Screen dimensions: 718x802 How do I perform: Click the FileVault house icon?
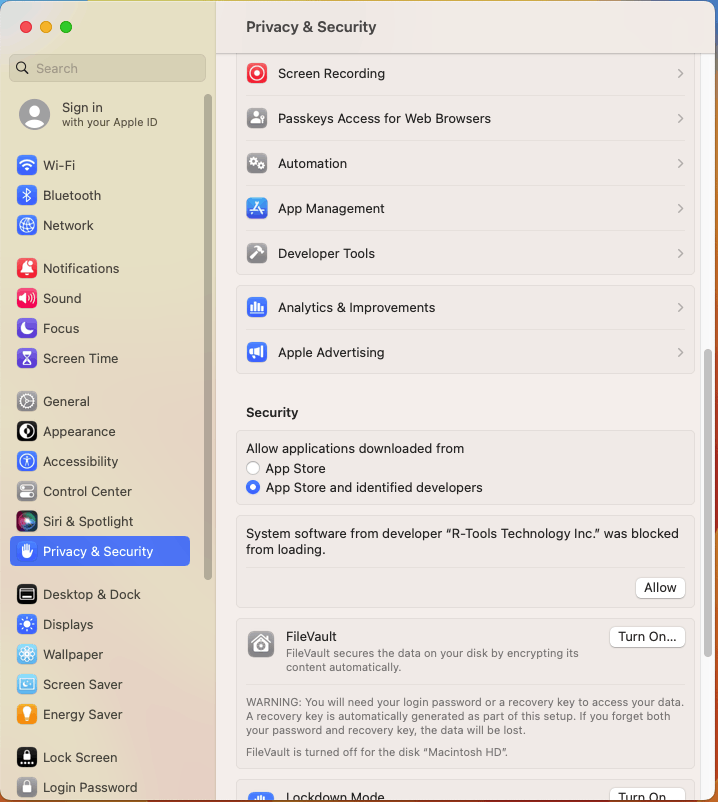pos(261,644)
